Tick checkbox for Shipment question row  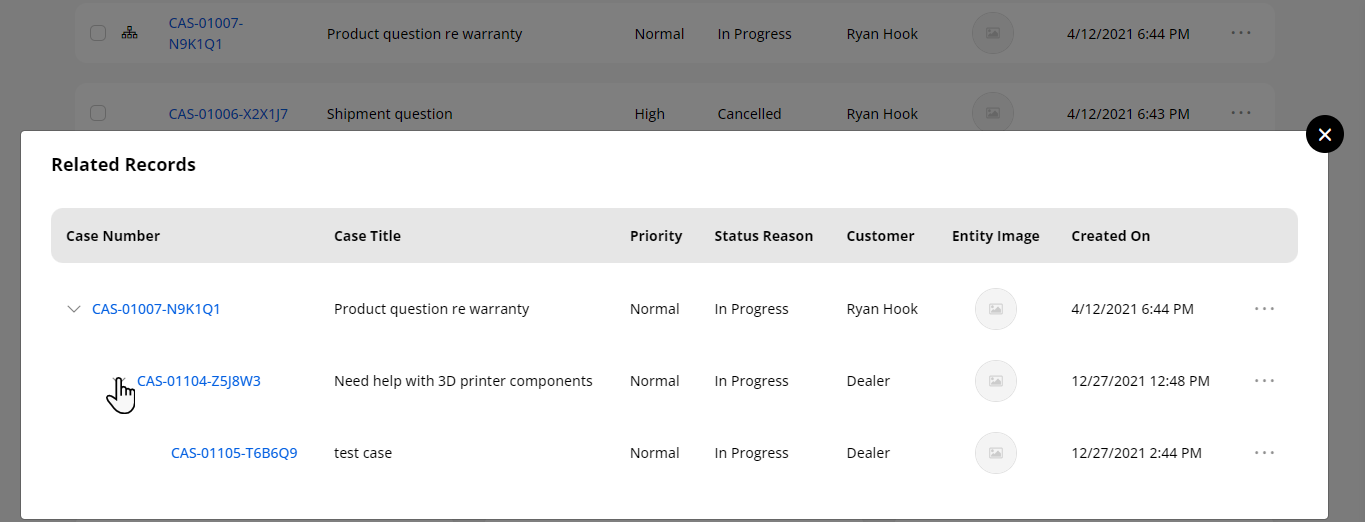pyautogui.click(x=98, y=113)
